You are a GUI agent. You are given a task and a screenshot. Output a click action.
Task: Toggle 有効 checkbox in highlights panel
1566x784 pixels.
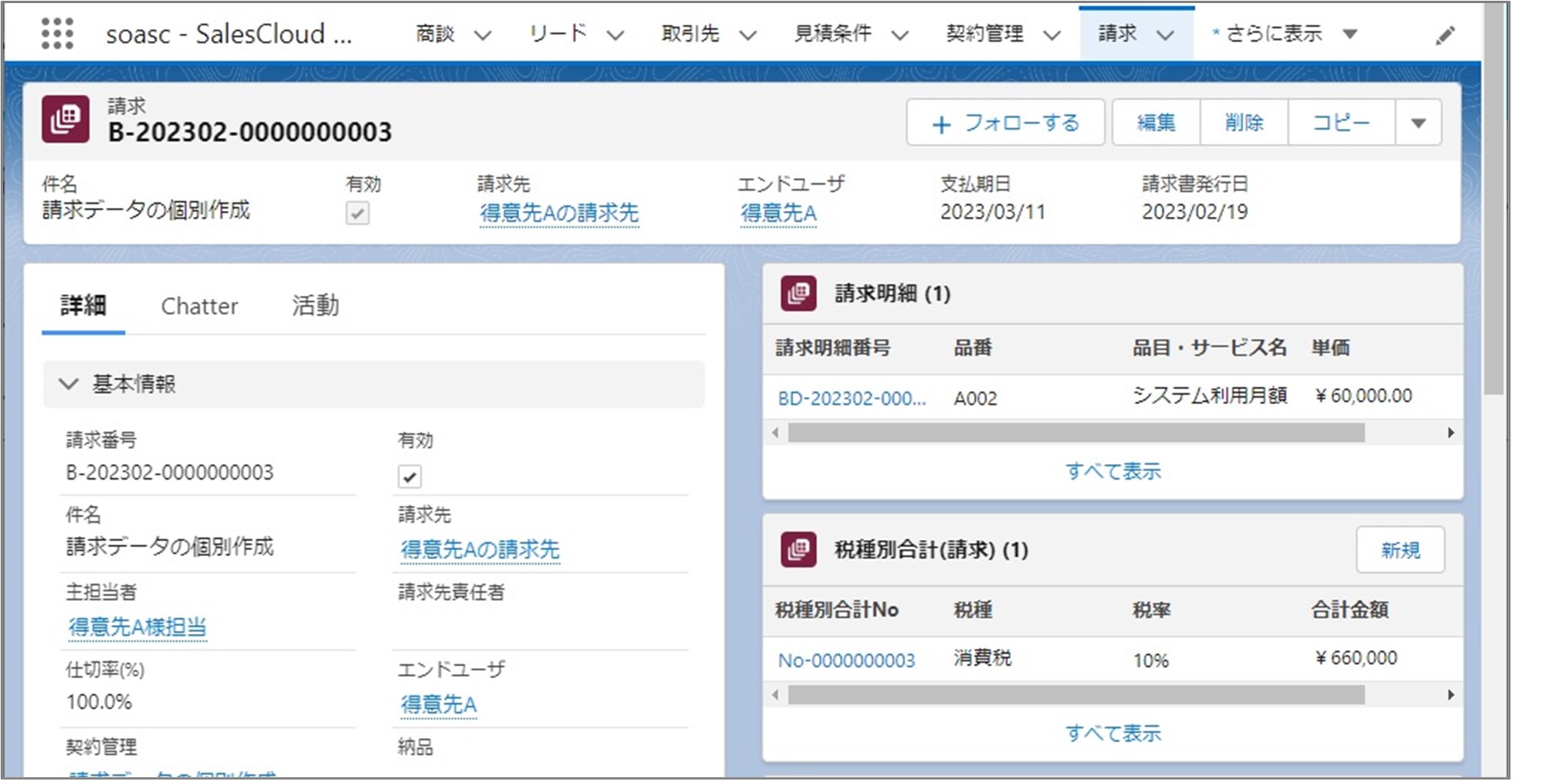point(357,213)
